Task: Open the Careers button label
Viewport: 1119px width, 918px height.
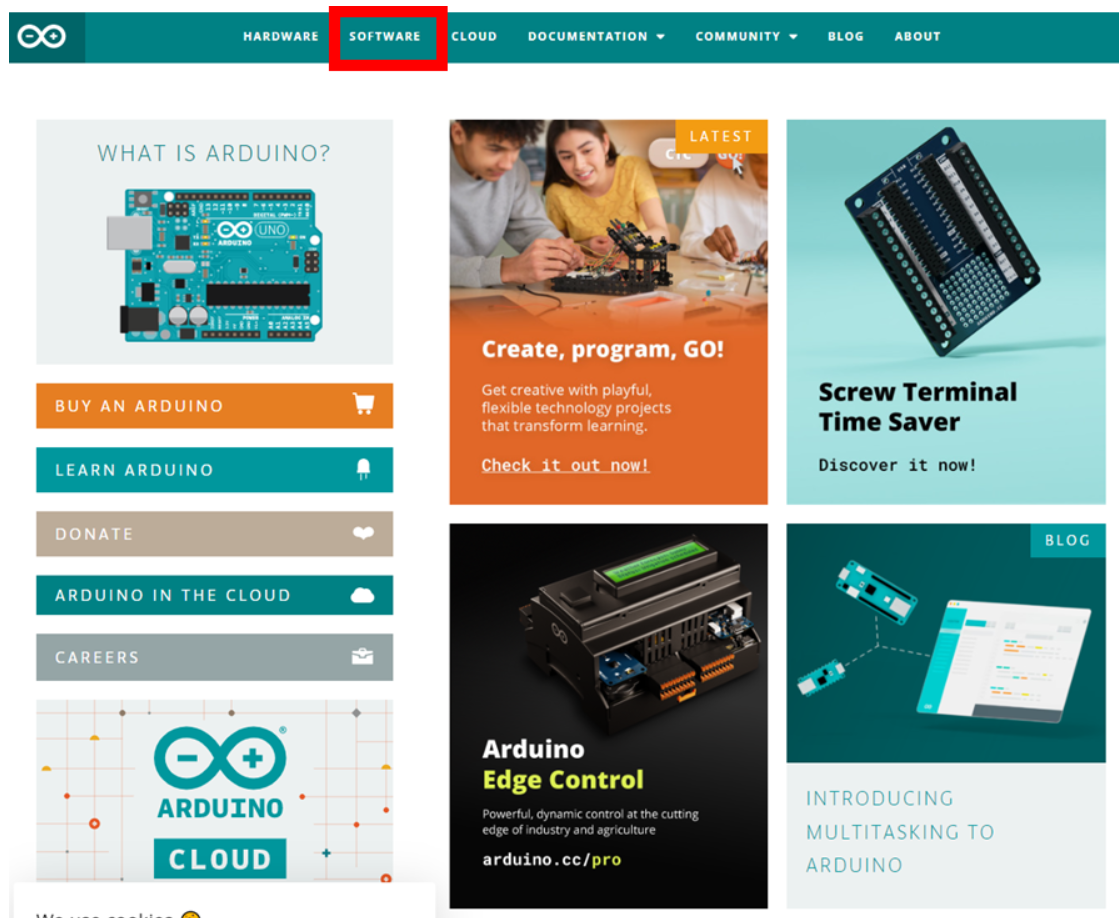Action: click(97, 657)
